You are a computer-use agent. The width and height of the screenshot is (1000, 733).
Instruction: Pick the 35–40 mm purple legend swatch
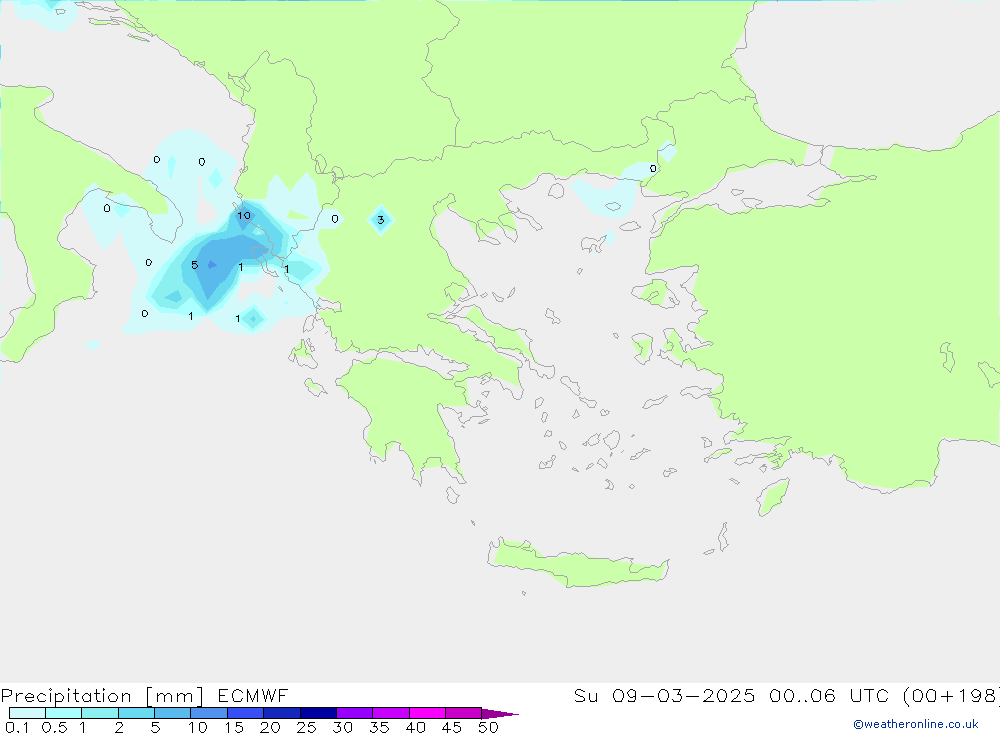[x=391, y=713]
